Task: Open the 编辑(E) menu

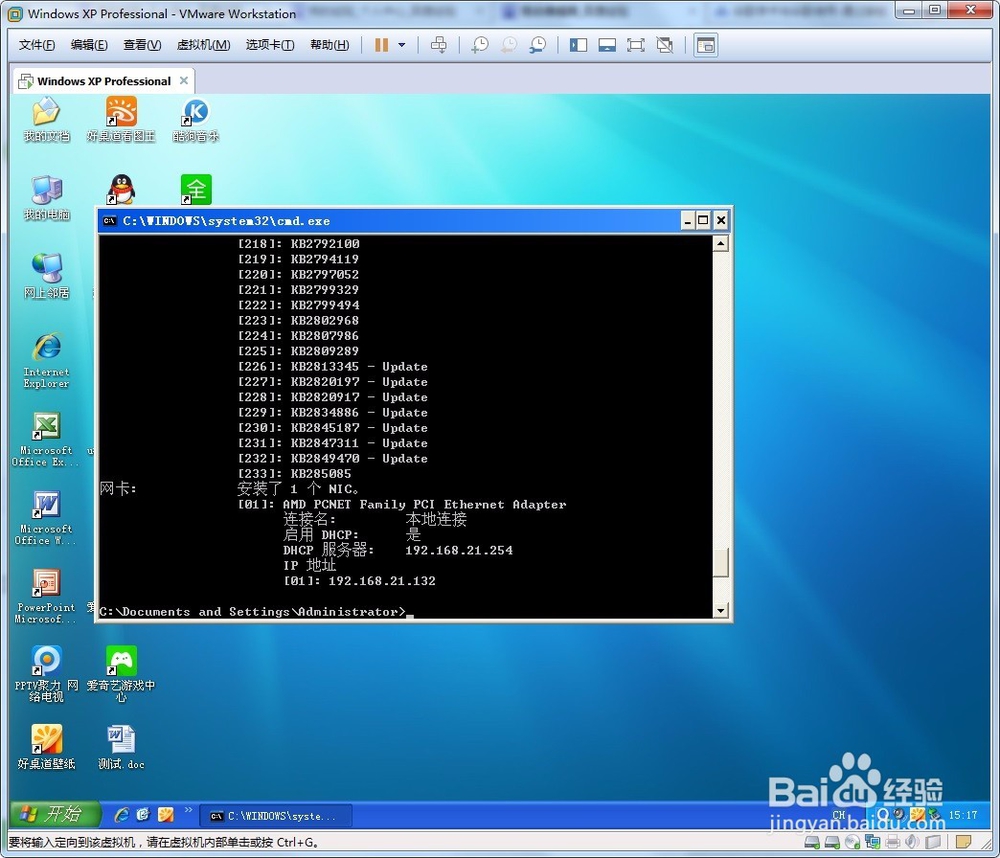Action: [89, 45]
